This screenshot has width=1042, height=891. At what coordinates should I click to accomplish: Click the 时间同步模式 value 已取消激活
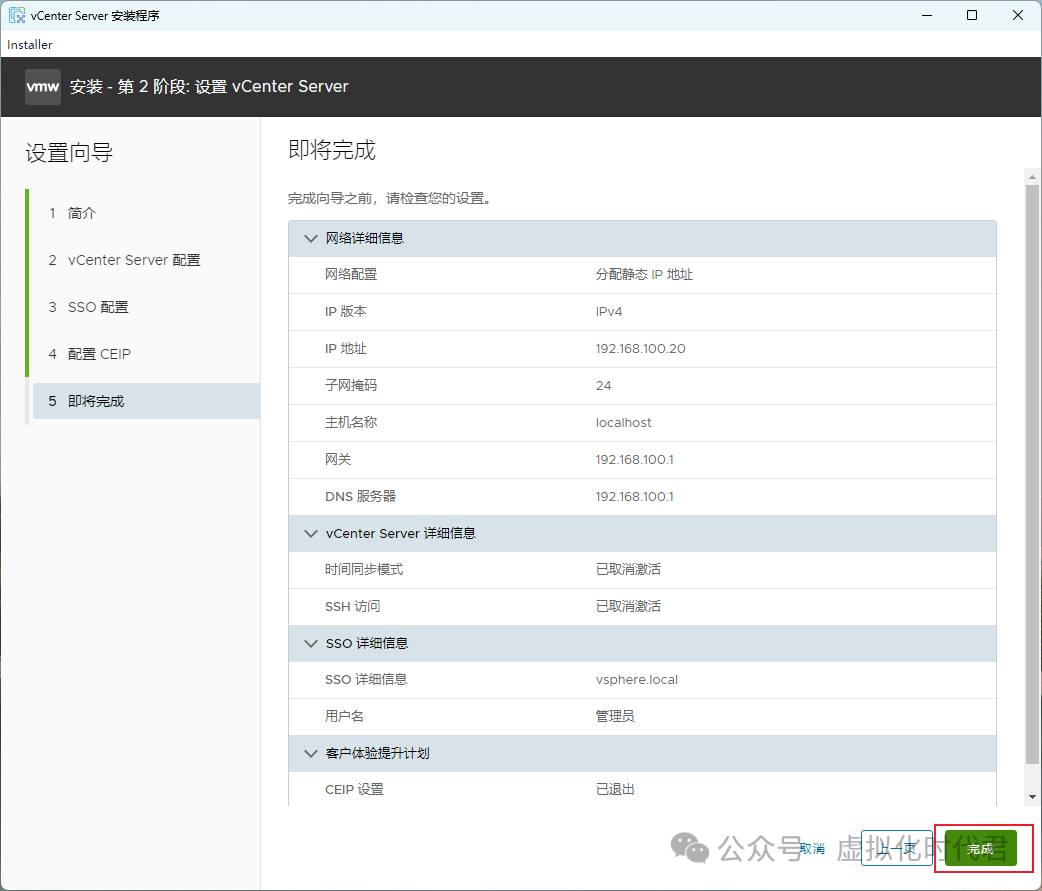(x=628, y=569)
